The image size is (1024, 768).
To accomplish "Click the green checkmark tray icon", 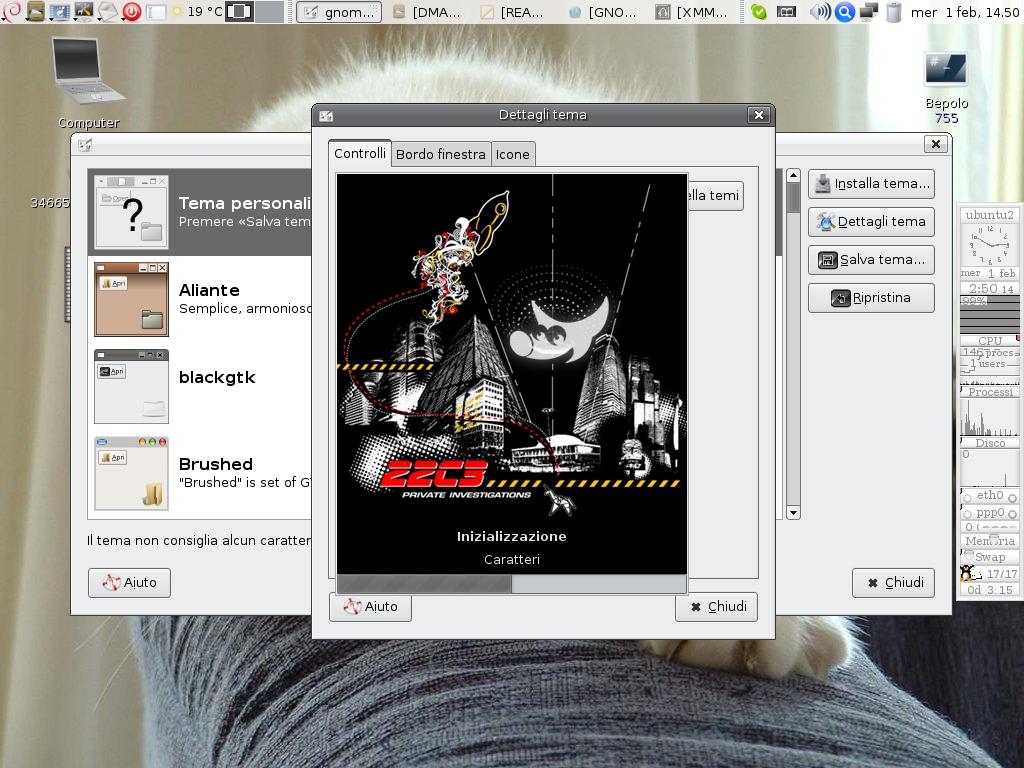I will coord(758,11).
